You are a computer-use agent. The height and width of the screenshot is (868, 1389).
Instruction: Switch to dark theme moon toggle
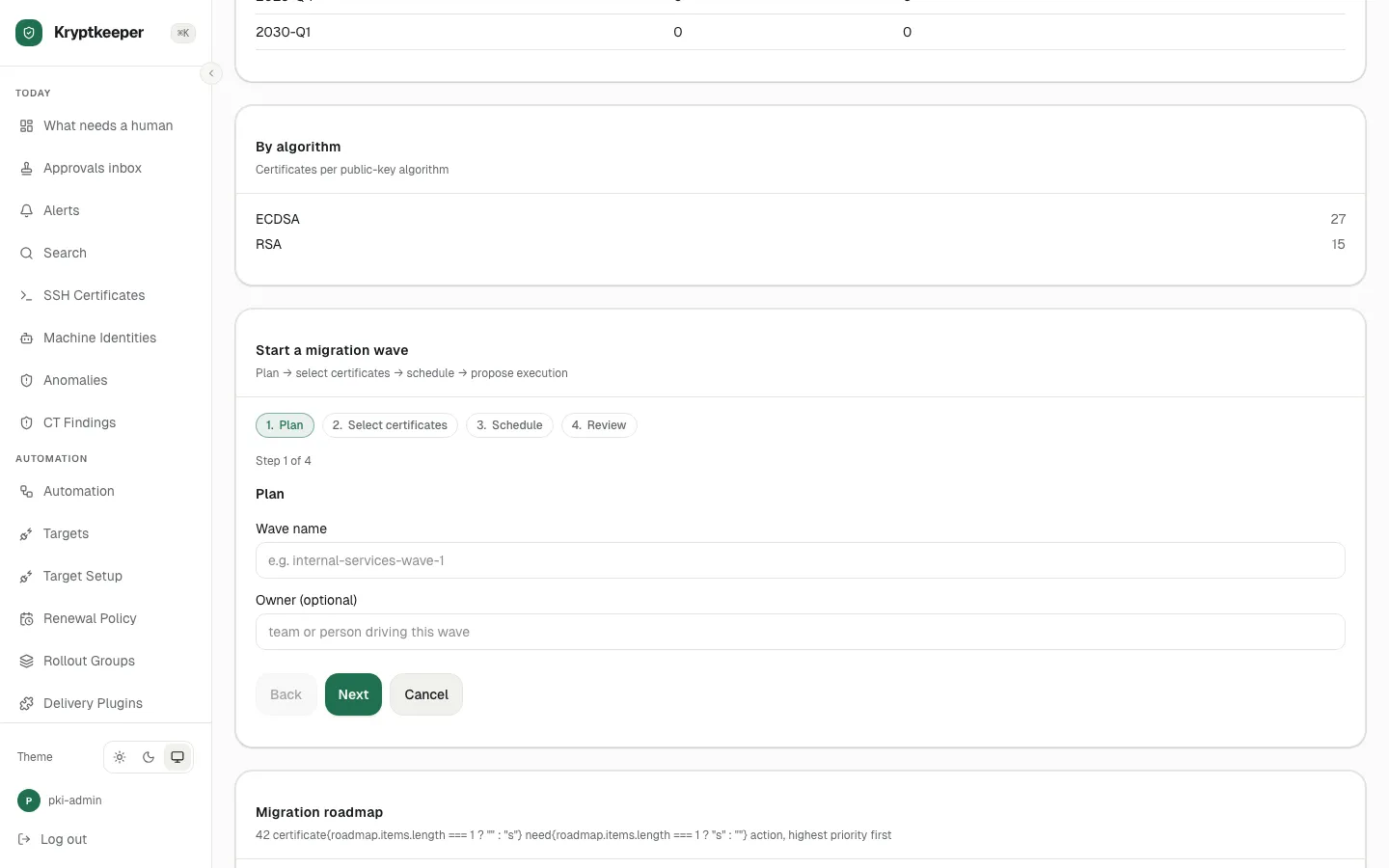pos(149,757)
